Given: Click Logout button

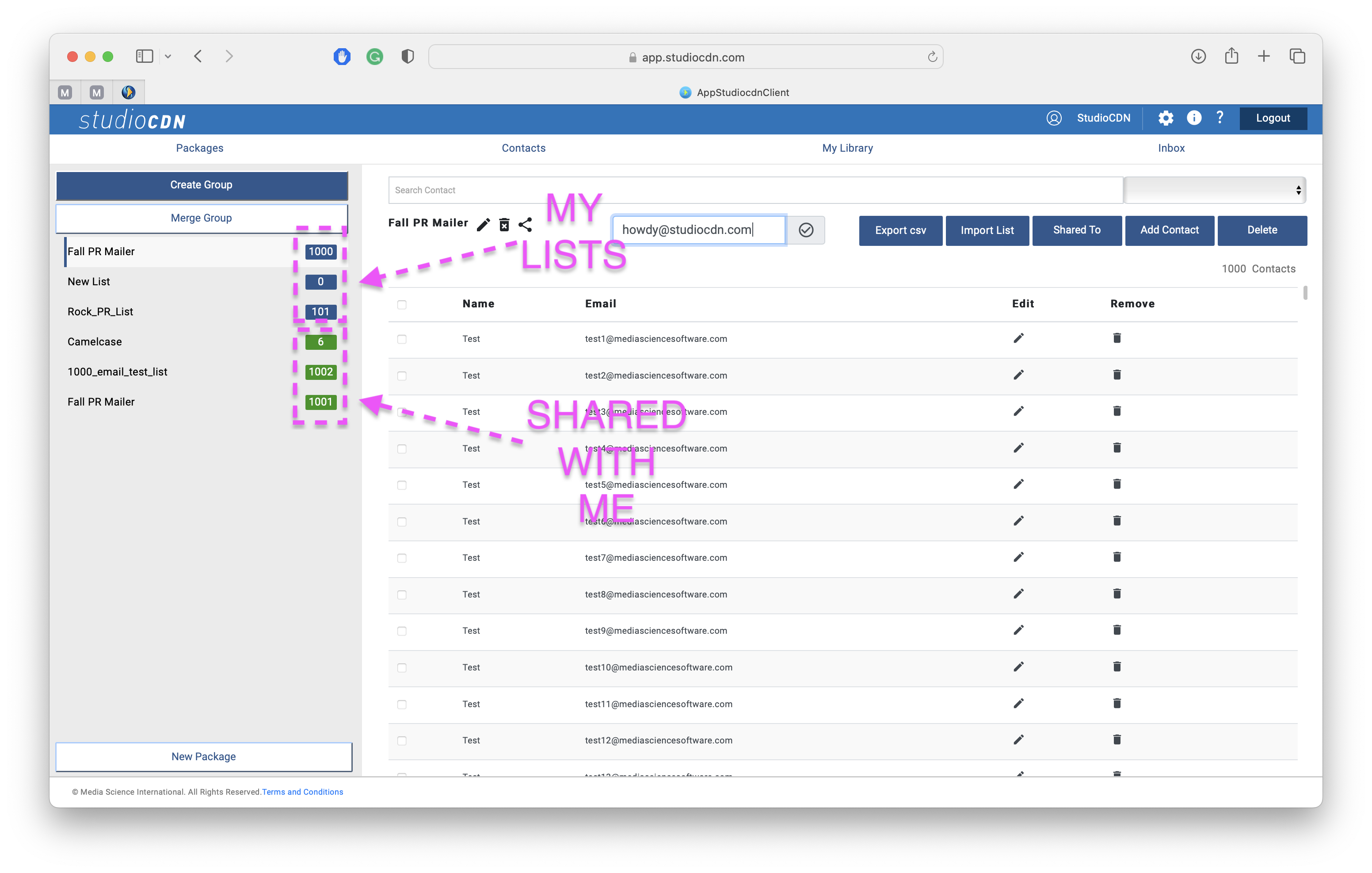Looking at the screenshot, I should click(1273, 118).
